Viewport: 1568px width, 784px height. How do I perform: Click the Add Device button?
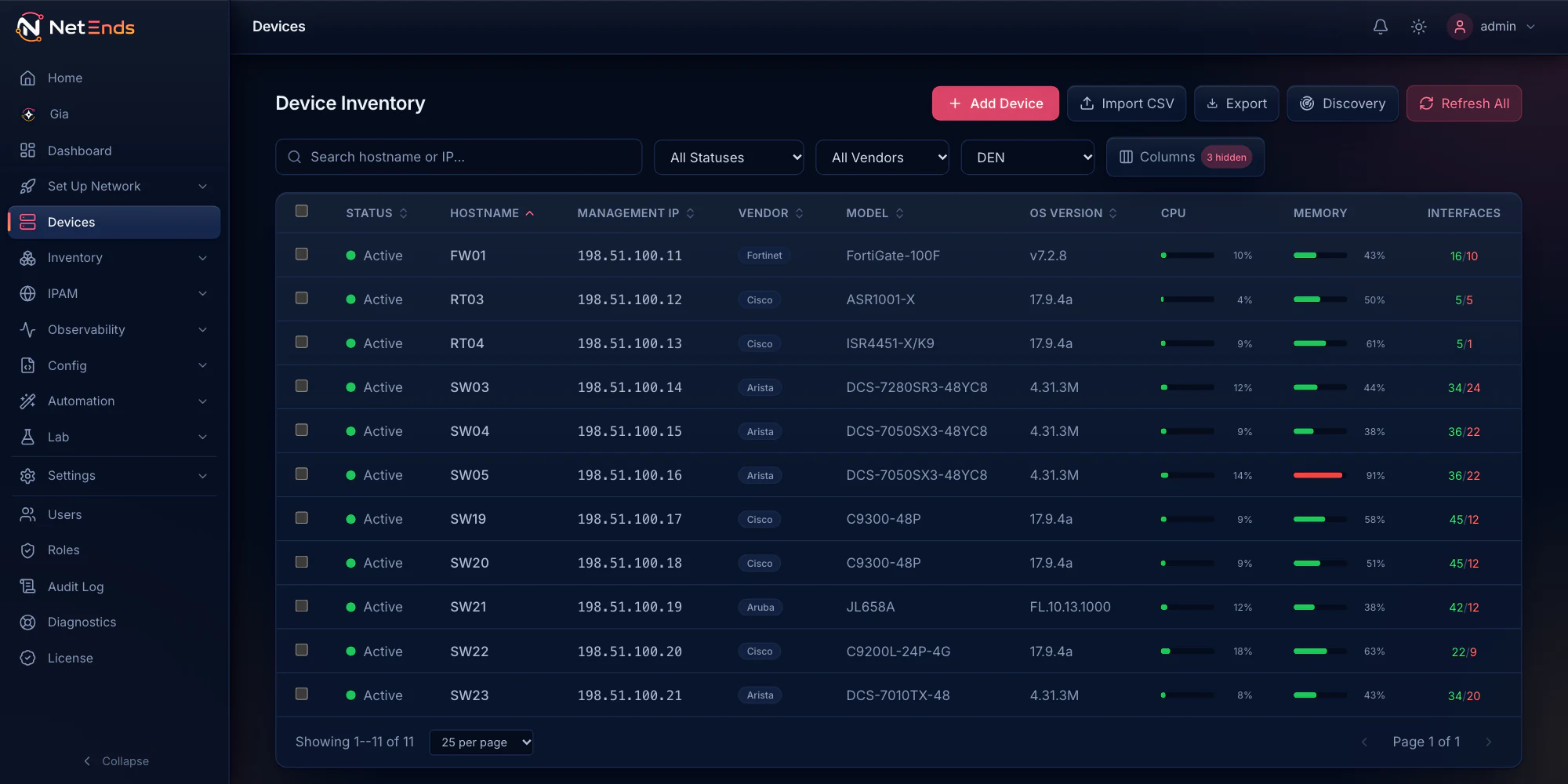[996, 103]
